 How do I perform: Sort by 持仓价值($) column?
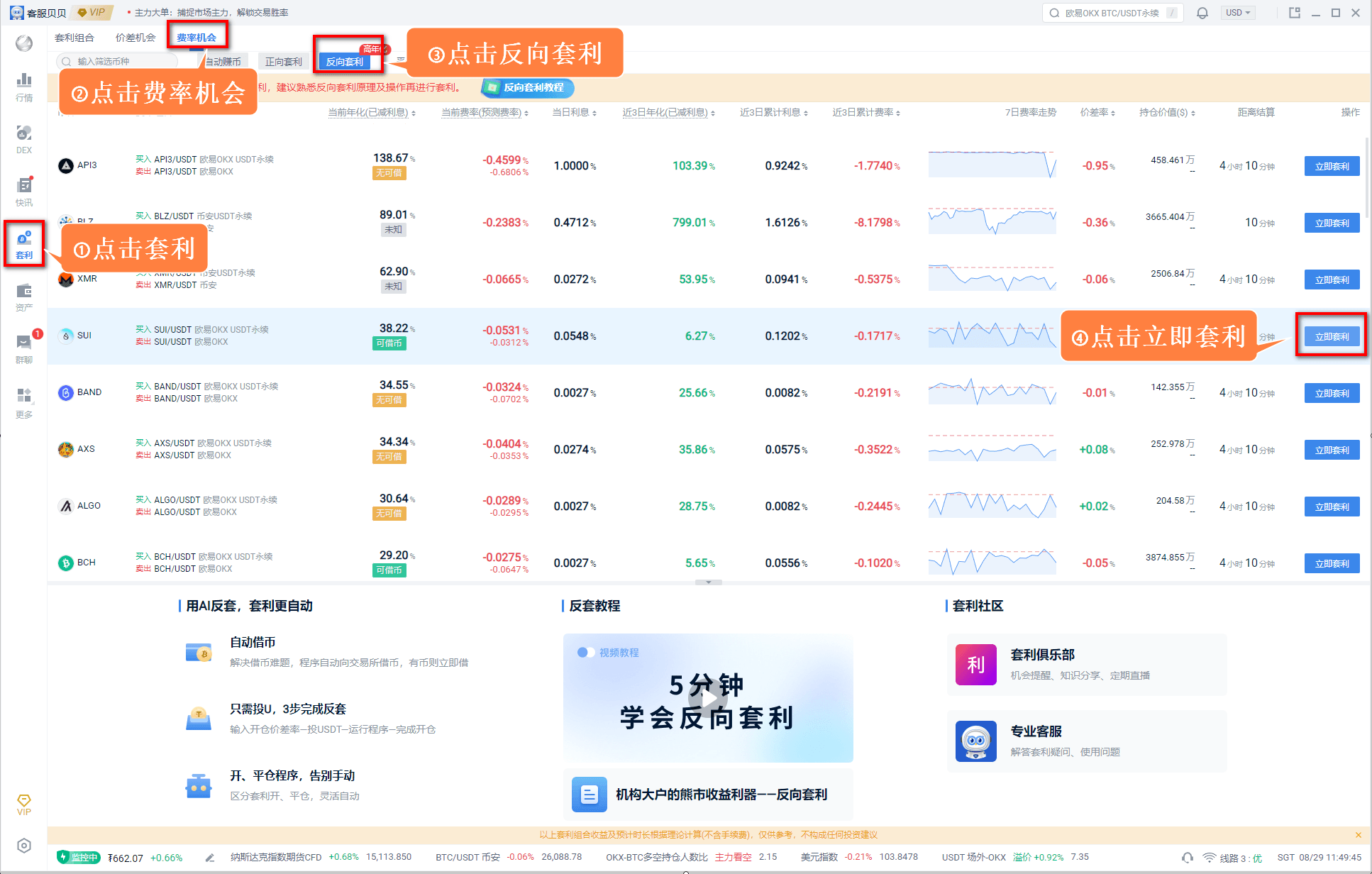[1168, 113]
